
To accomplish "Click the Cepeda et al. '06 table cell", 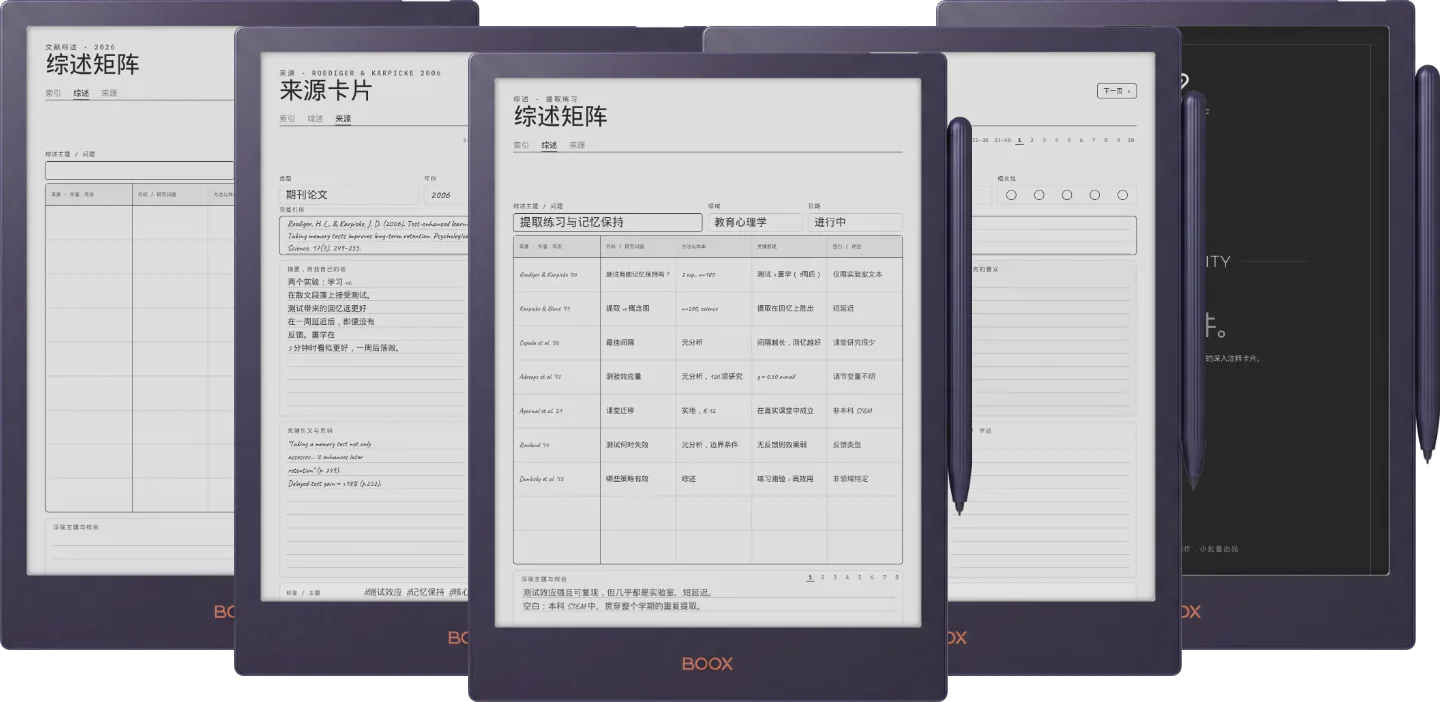I will (x=557, y=342).
